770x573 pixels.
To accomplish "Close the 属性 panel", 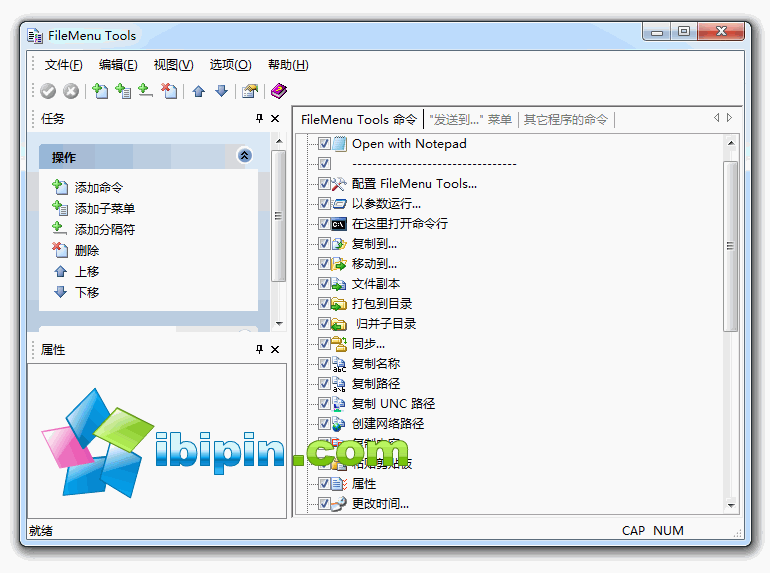I will 275,349.
